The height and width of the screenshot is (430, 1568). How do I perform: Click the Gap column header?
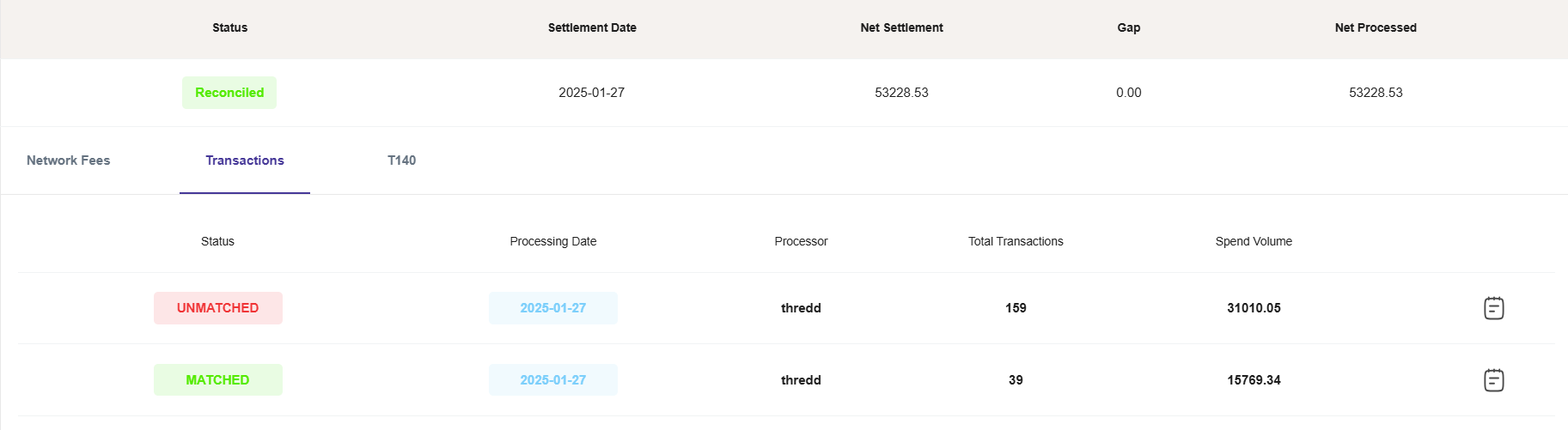(x=1129, y=27)
